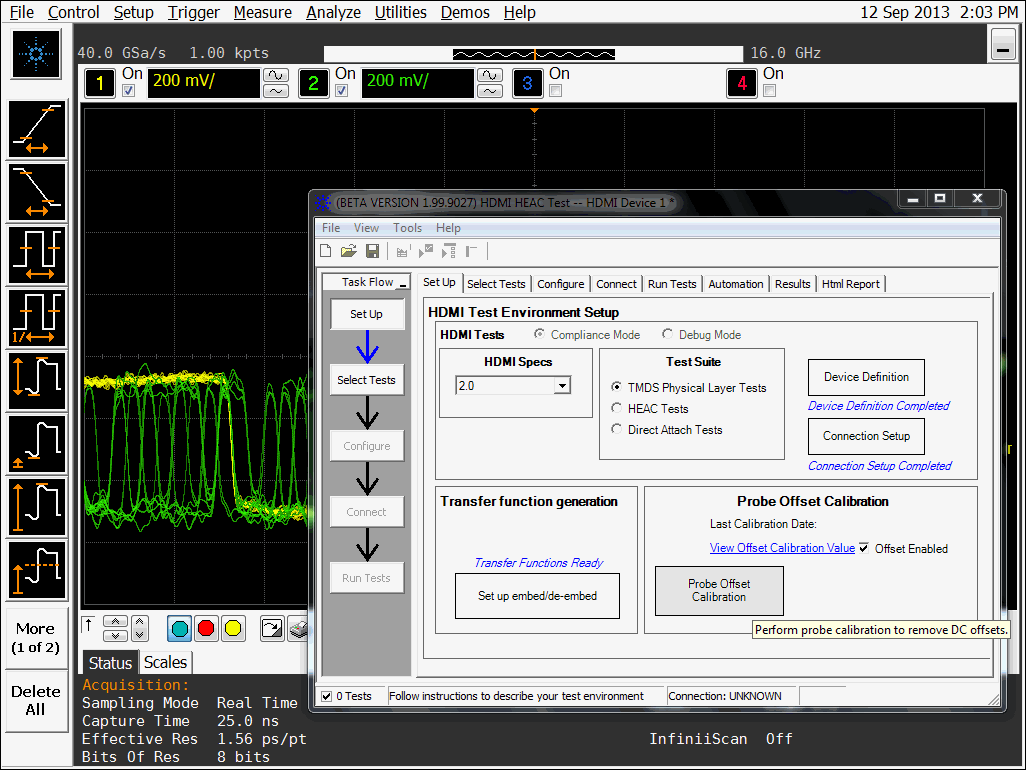Open file using the folder icon
Image resolution: width=1026 pixels, height=770 pixels.
(349, 251)
